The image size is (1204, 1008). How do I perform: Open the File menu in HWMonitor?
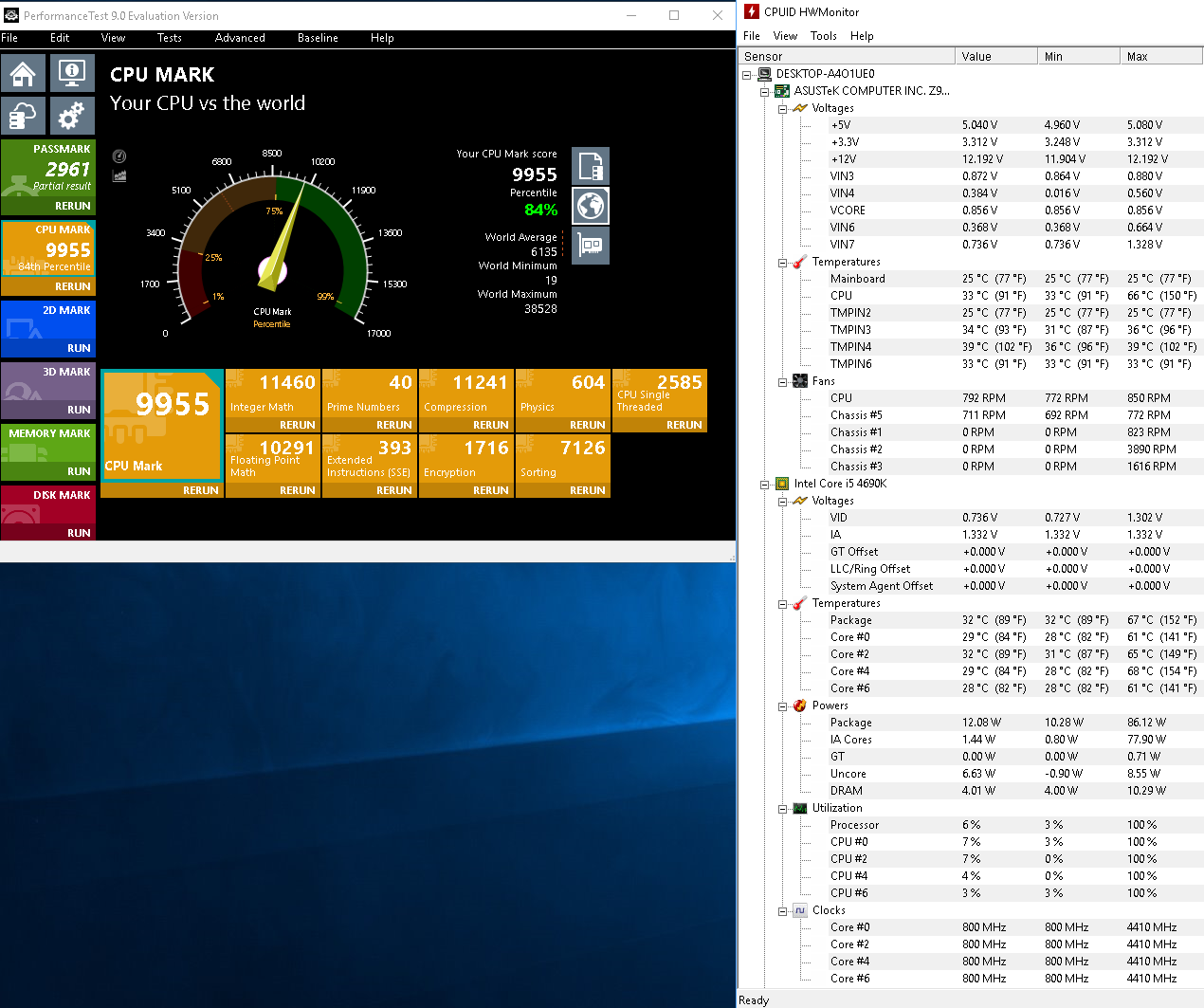pos(752,36)
